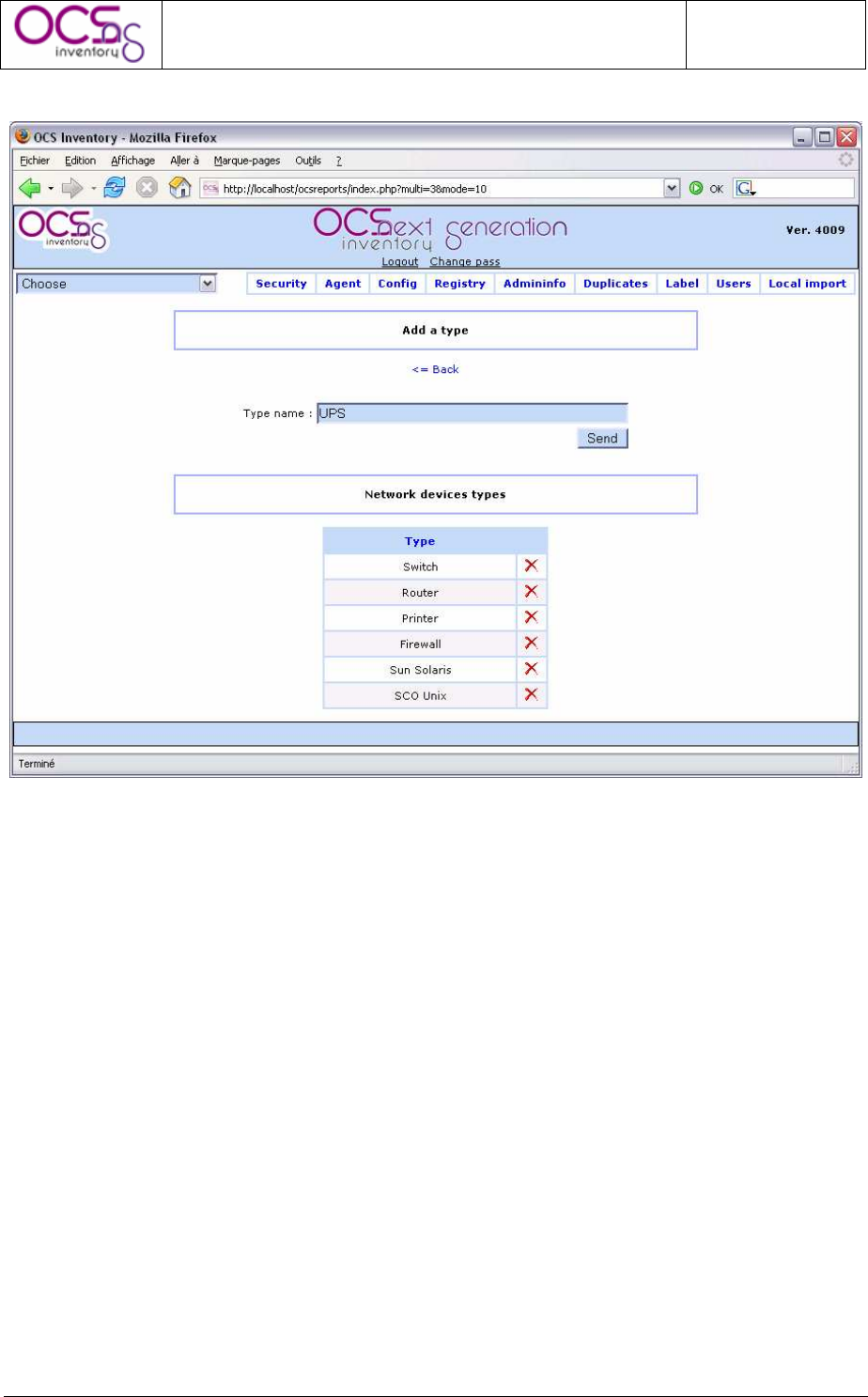The height and width of the screenshot is (1397, 868).
Task: Open the Security tab
Action: (x=281, y=284)
